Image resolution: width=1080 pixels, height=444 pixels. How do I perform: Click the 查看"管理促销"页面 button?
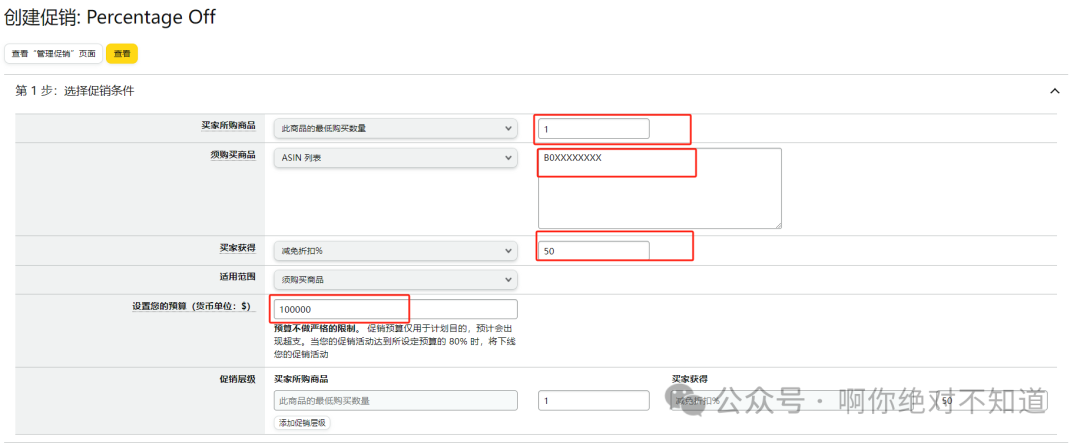(x=54, y=54)
